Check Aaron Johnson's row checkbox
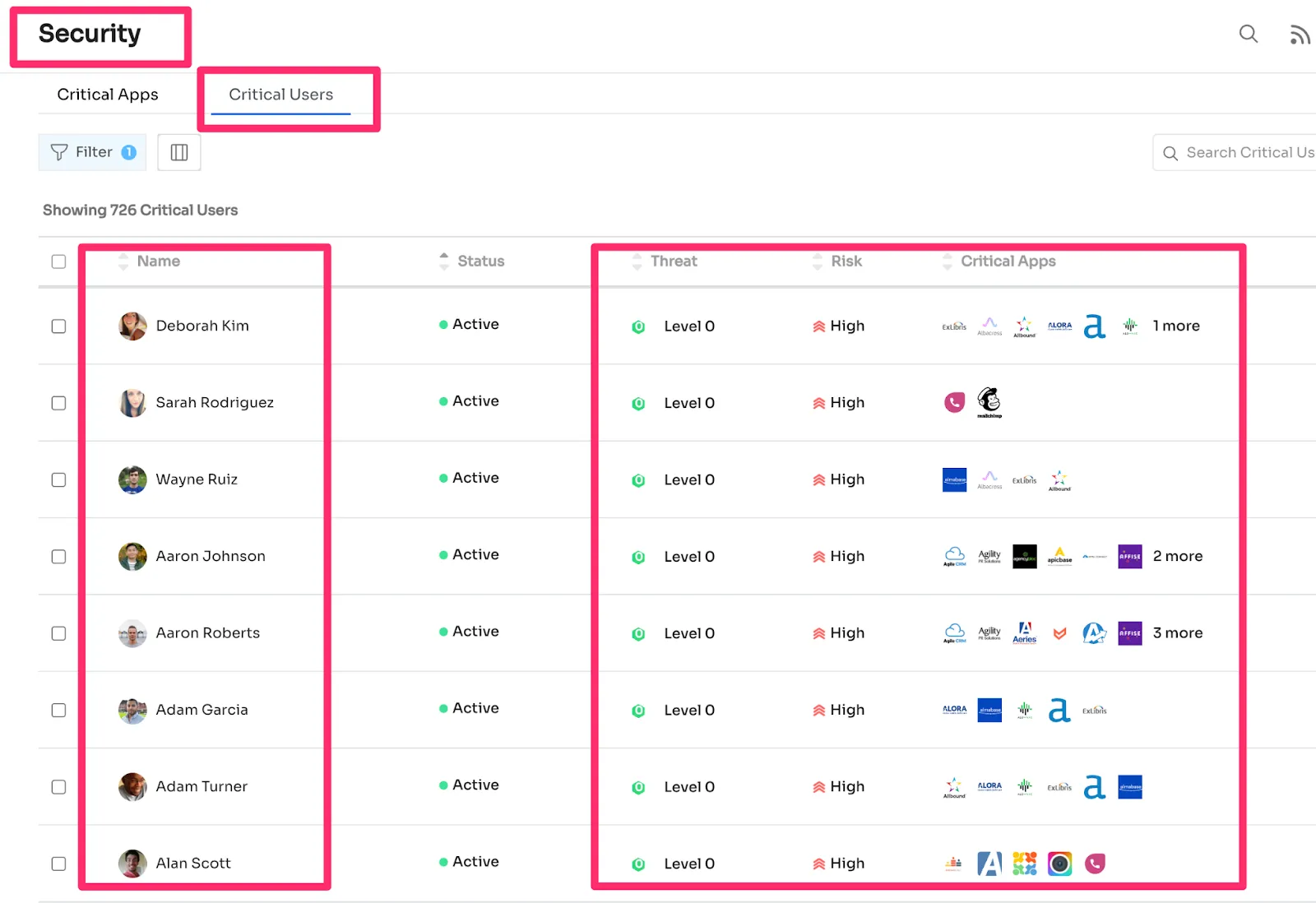The height and width of the screenshot is (903, 1316). coord(58,557)
